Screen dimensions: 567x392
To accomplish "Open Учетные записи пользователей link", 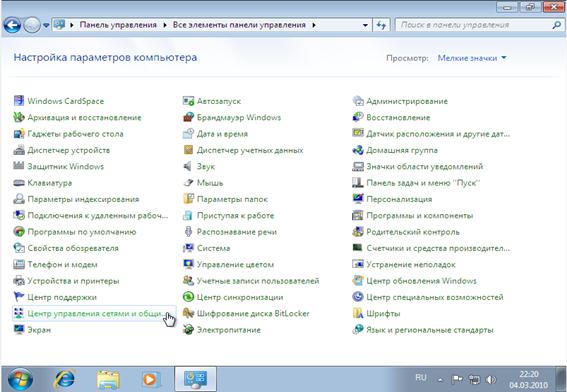I will [x=258, y=281].
